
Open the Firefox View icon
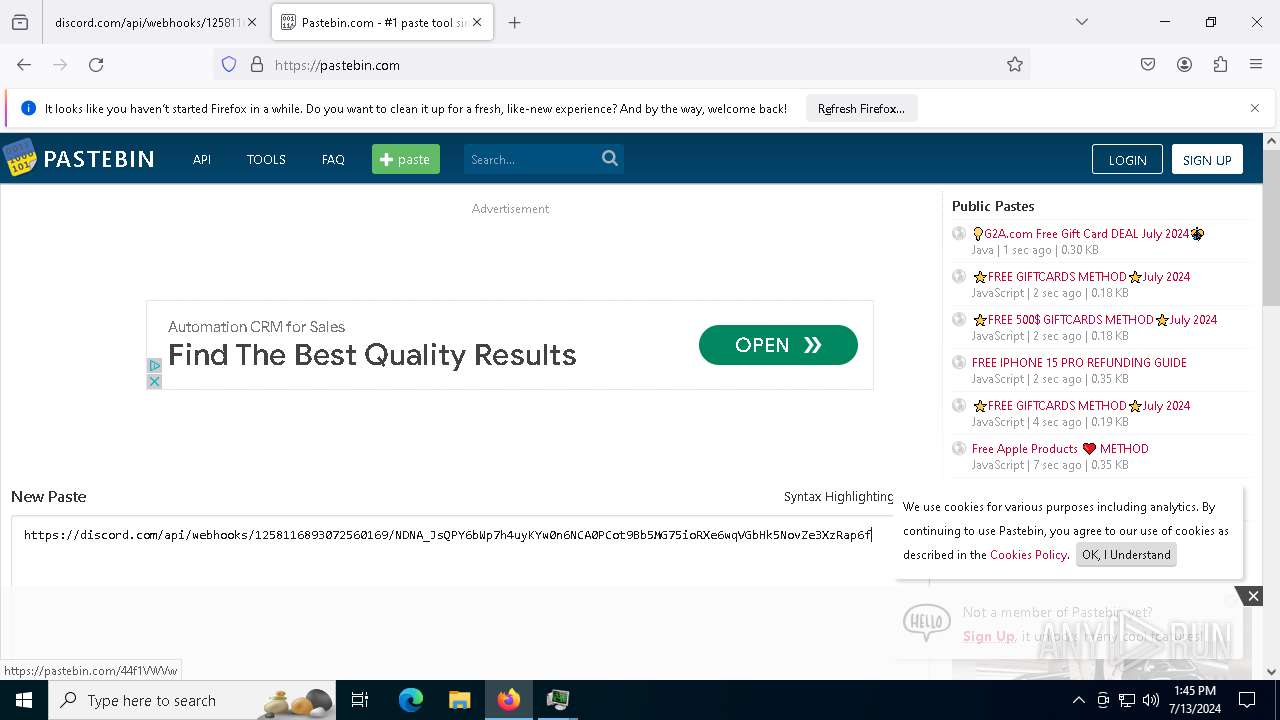pos(20,22)
